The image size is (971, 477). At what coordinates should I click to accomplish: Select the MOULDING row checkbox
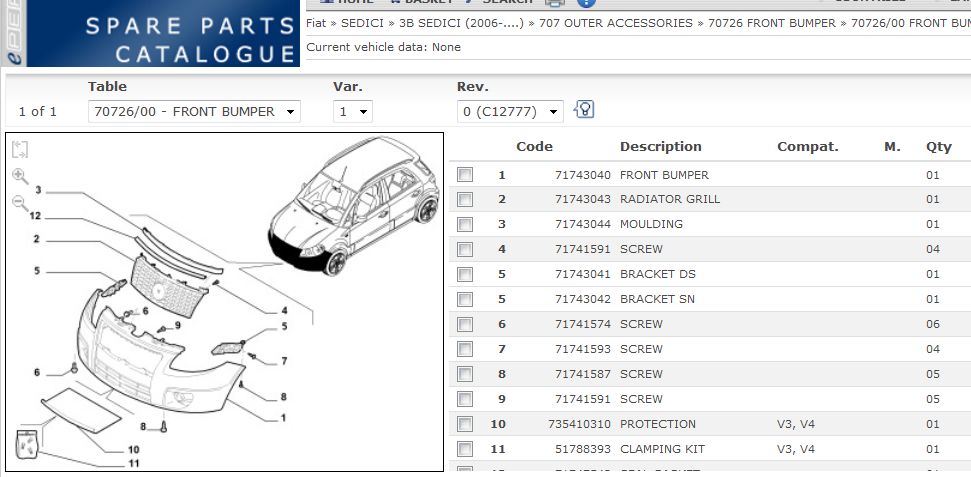click(465, 224)
